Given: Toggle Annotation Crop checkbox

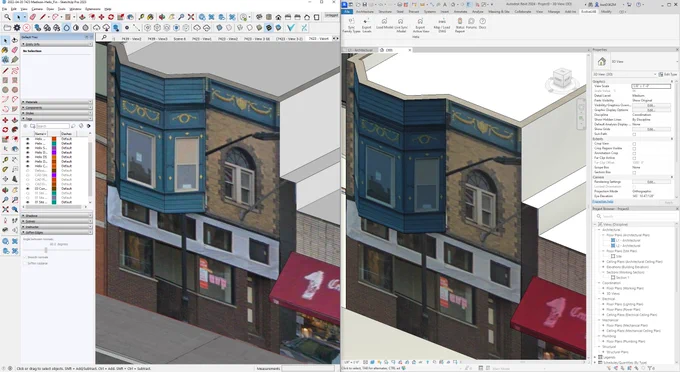Looking at the screenshot, I should 634,153.
